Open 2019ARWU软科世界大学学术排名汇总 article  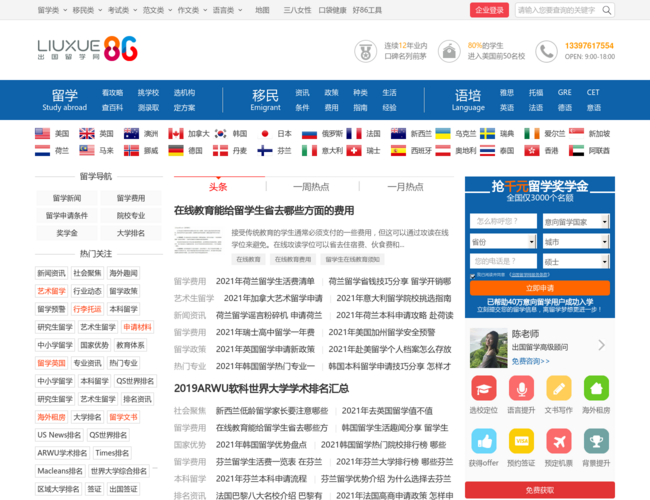click(261, 388)
